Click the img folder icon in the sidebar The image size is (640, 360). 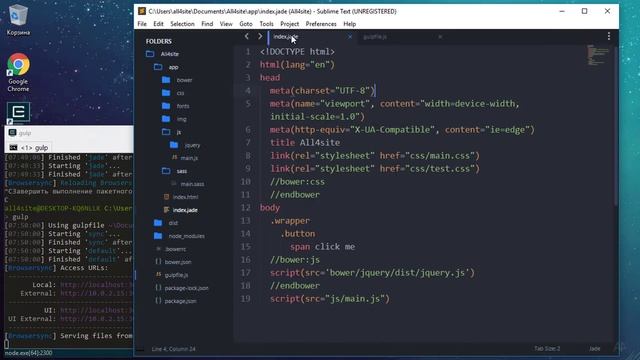(x=166, y=119)
